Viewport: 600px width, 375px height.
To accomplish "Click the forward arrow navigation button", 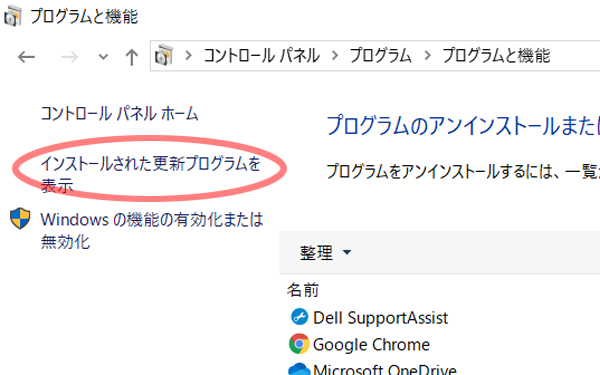I will point(69,57).
